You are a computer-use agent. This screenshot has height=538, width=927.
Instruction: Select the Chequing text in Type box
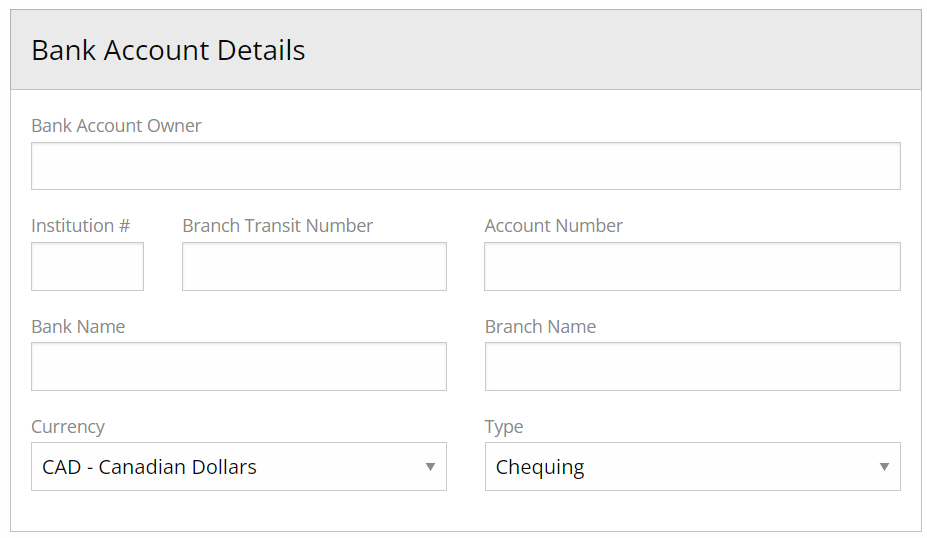(x=540, y=468)
